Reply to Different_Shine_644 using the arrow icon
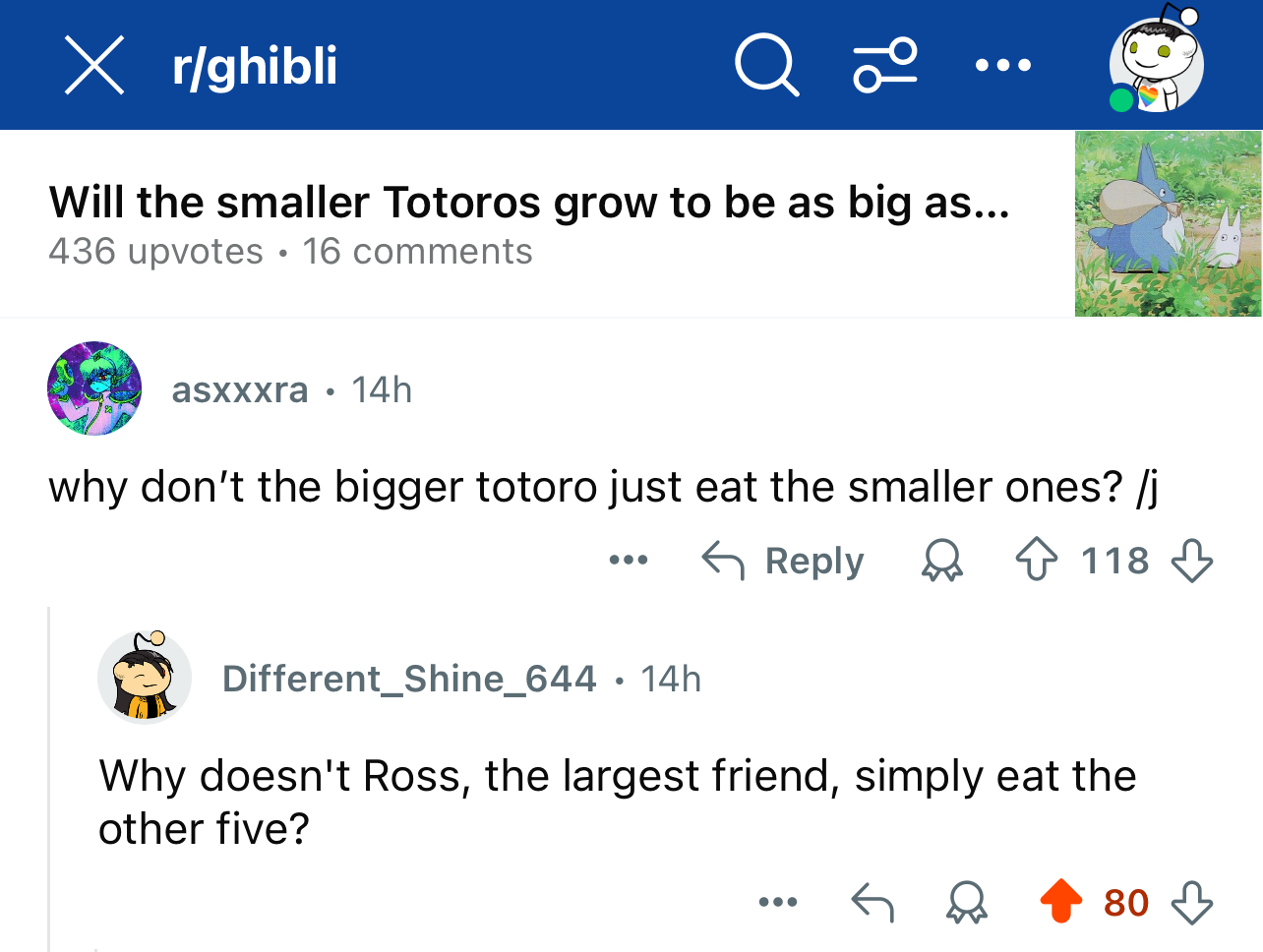Viewport: 1263px width, 952px height. 872,902
